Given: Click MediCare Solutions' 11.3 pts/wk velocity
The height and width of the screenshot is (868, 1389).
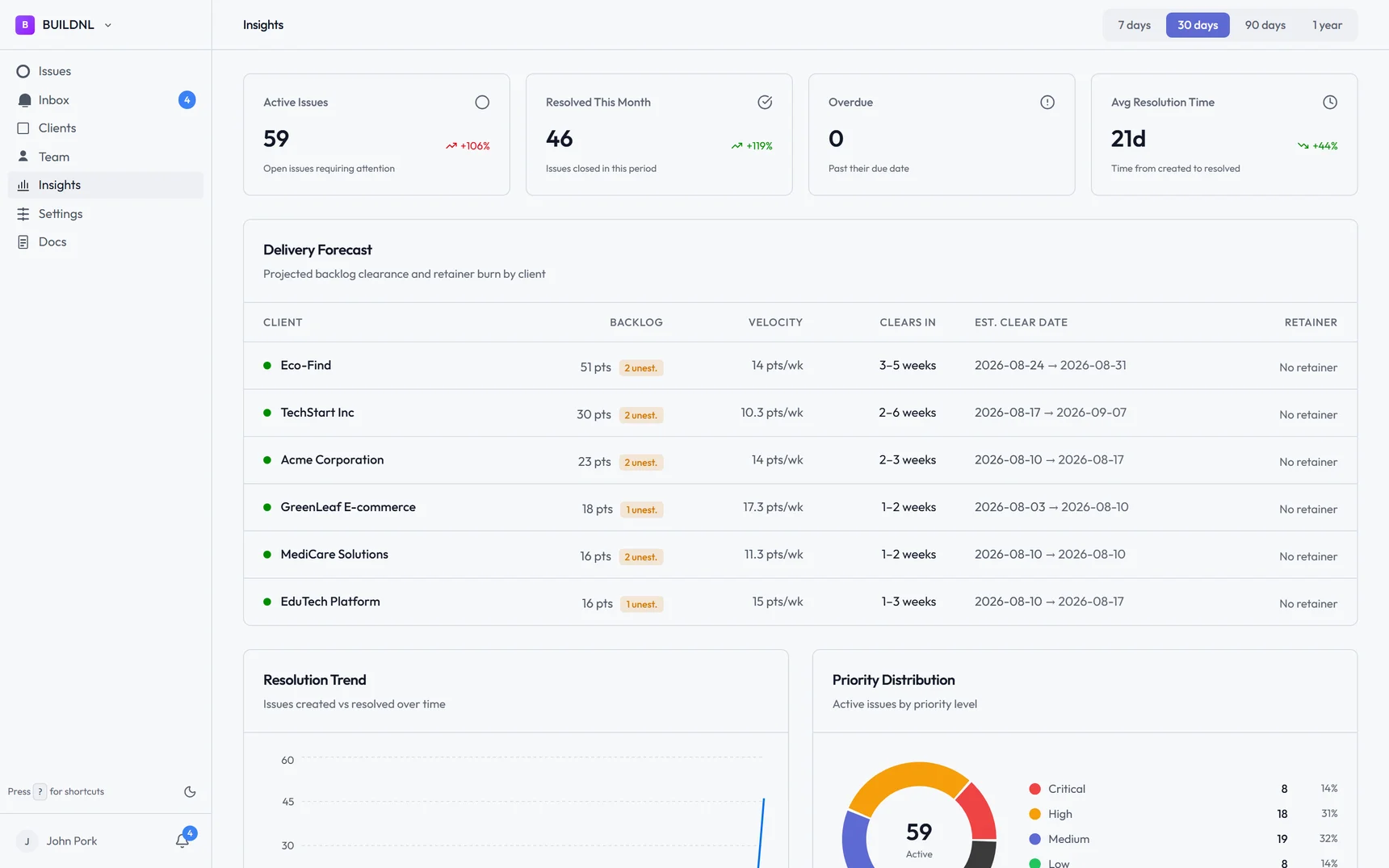Looking at the screenshot, I should (774, 555).
